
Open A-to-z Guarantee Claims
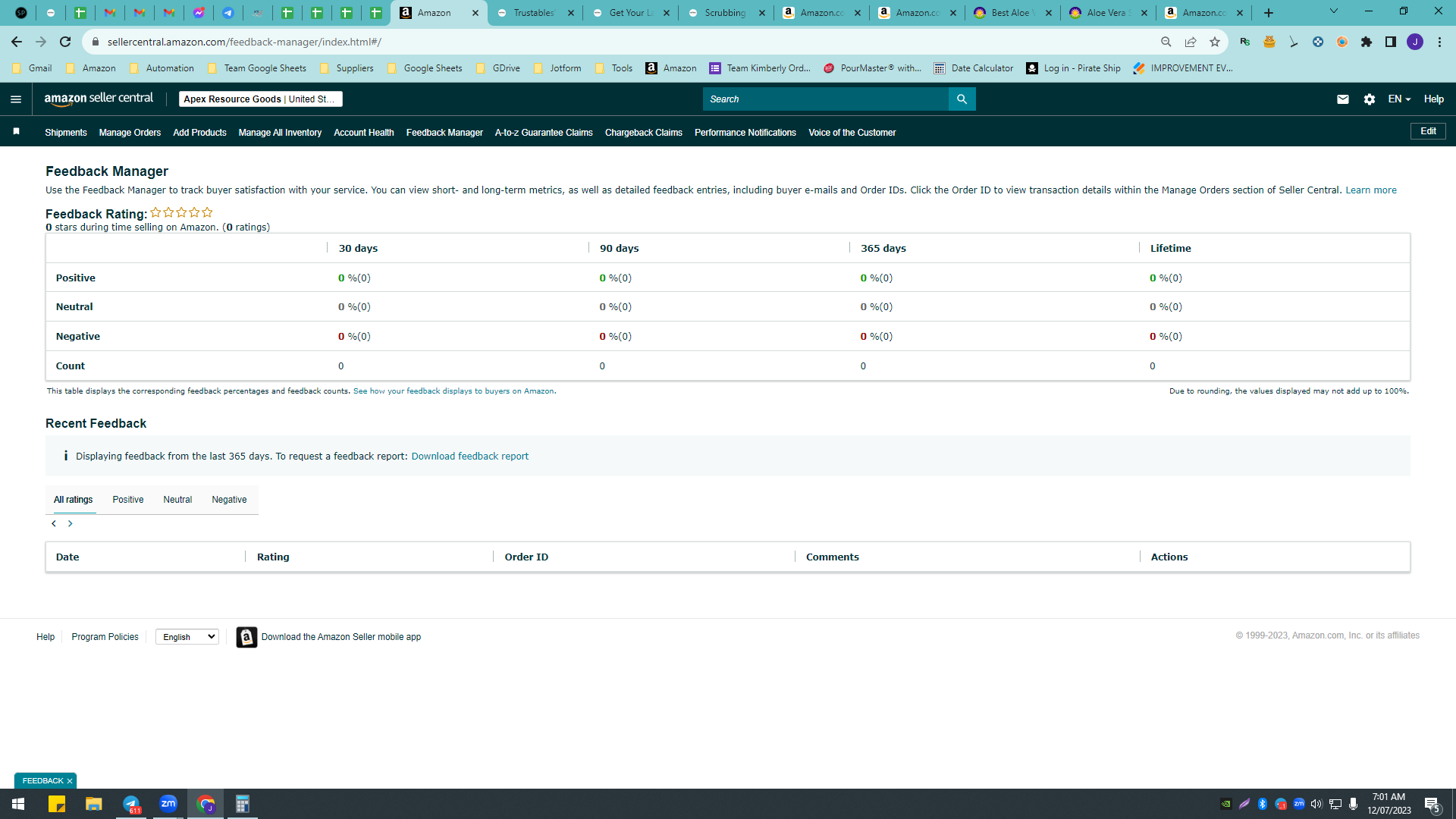[x=544, y=133]
